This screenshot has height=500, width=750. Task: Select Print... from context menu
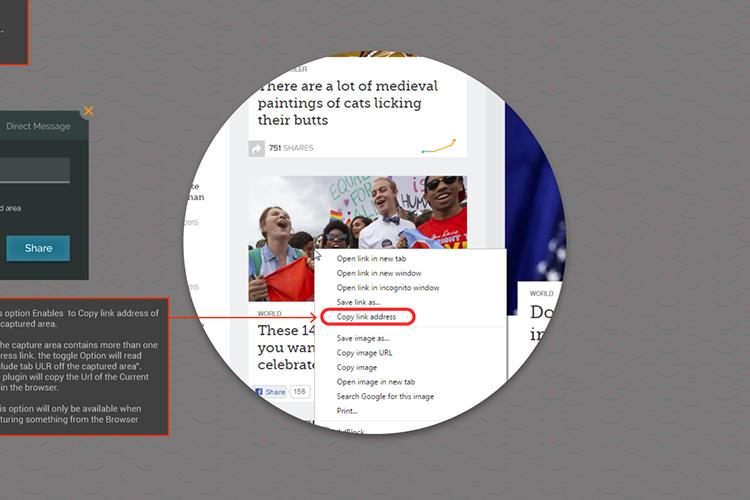347,411
